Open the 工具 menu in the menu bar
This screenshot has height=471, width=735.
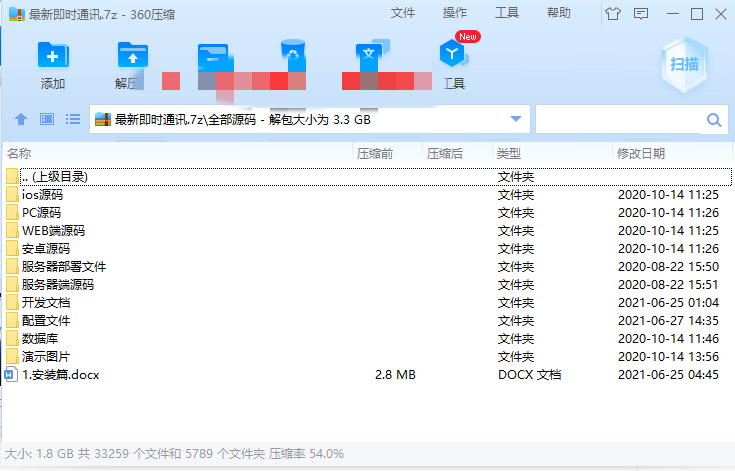click(507, 13)
